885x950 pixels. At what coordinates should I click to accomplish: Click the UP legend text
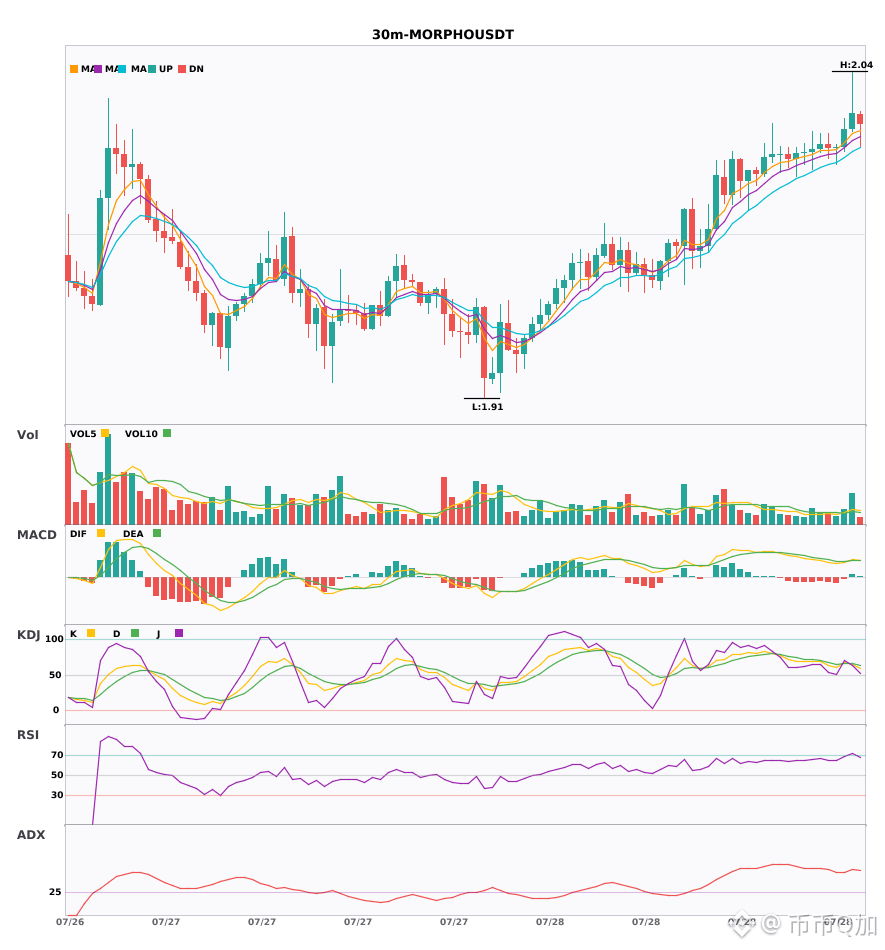tap(166, 69)
